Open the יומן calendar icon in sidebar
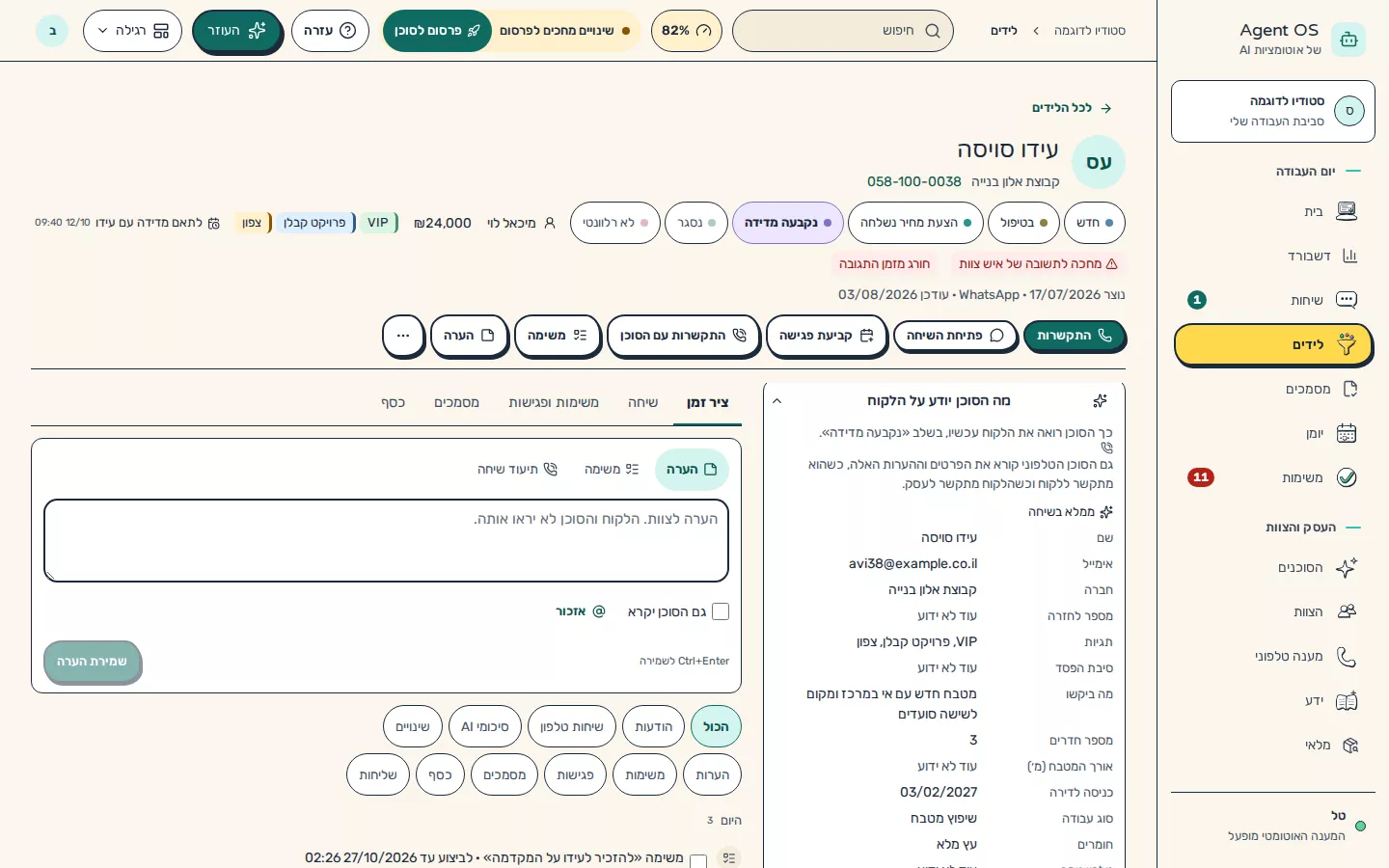The width and height of the screenshot is (1389, 868). 1347,433
